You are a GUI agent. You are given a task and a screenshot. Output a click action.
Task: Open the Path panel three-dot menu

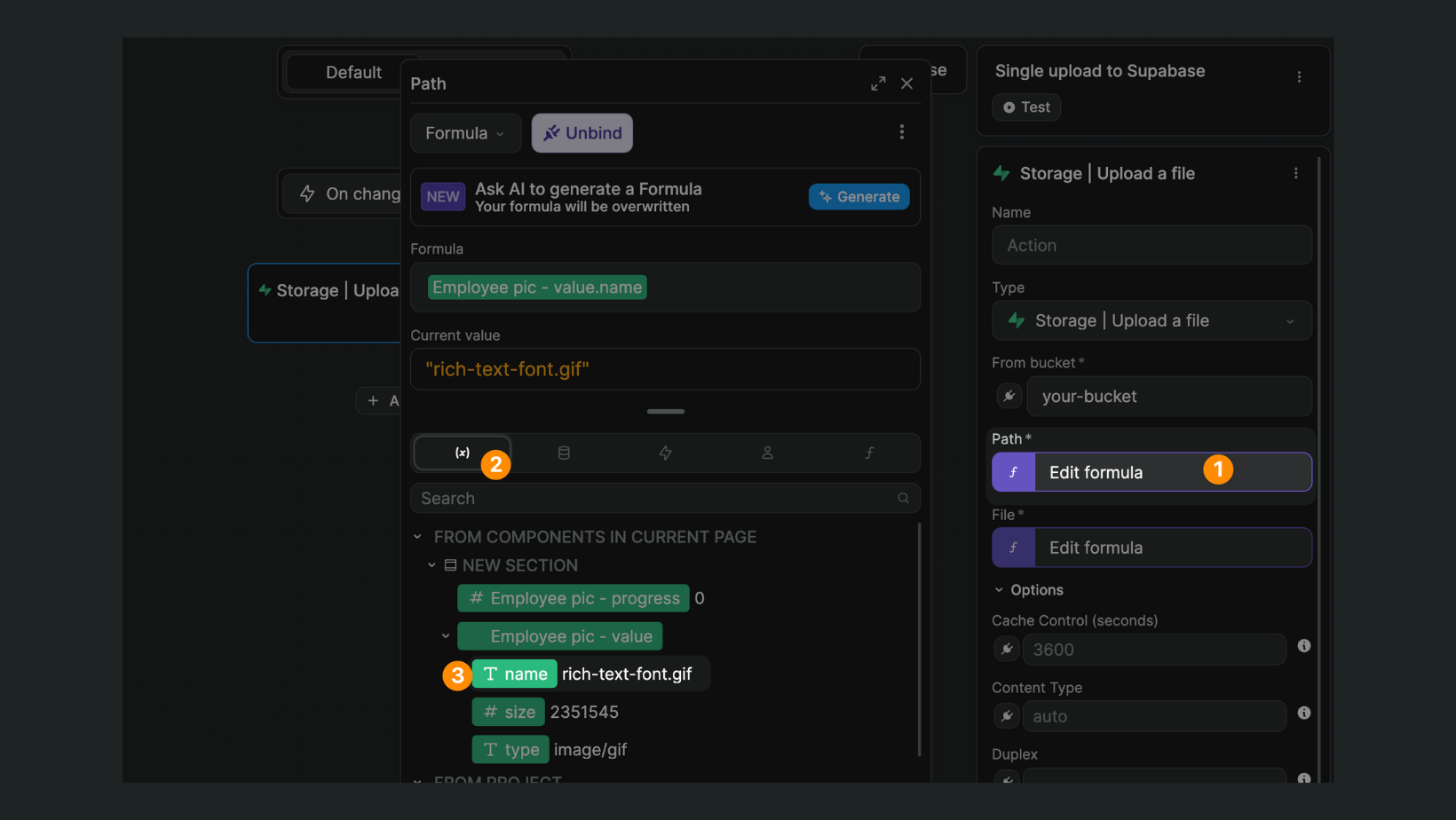click(x=902, y=132)
